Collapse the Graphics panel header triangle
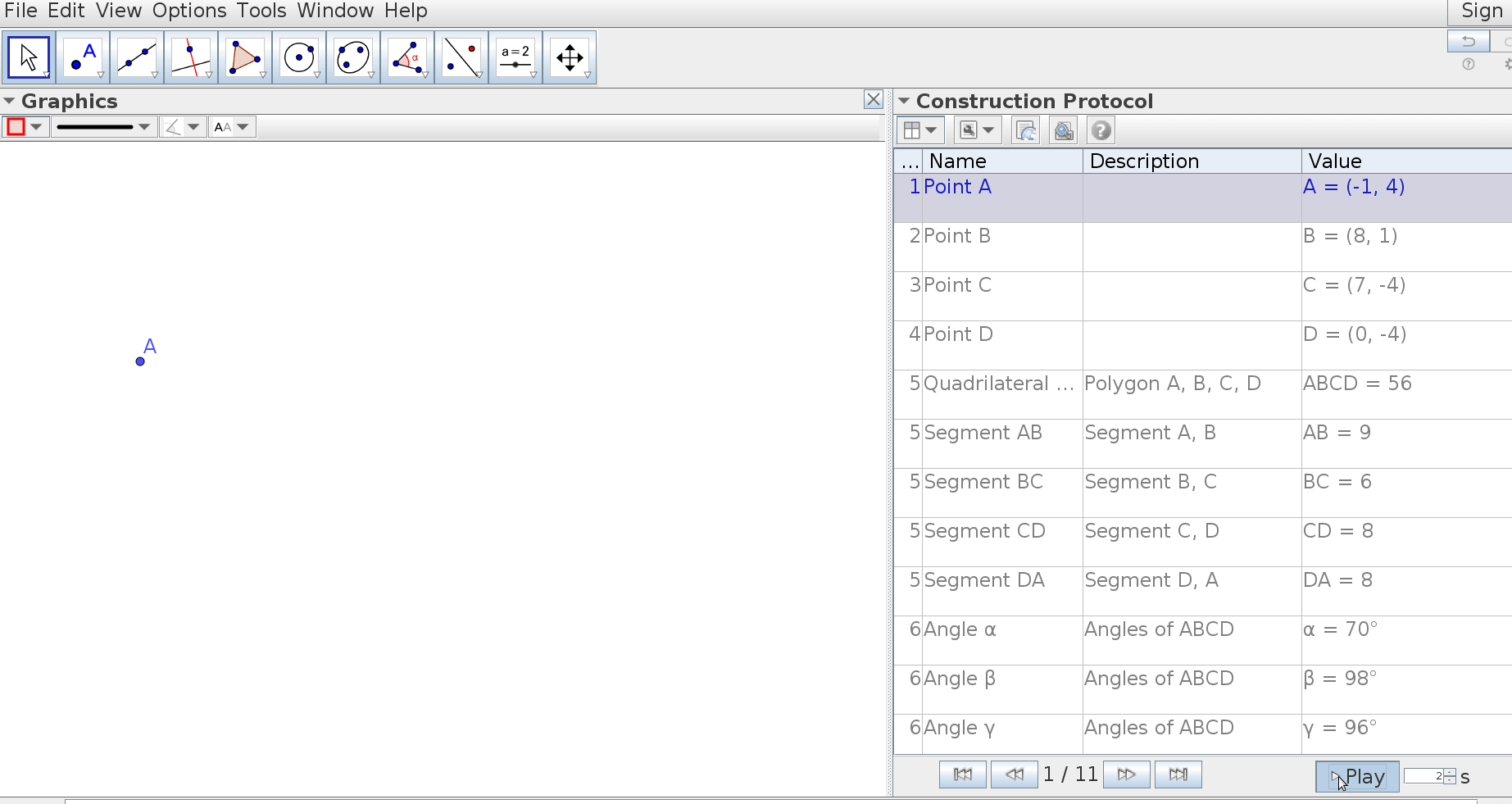This screenshot has height=804, width=1512. [9, 102]
